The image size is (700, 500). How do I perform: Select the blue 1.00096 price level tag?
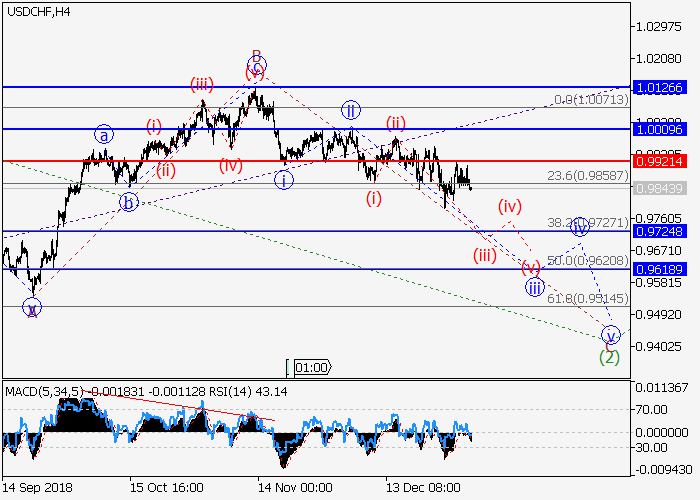(x=663, y=129)
